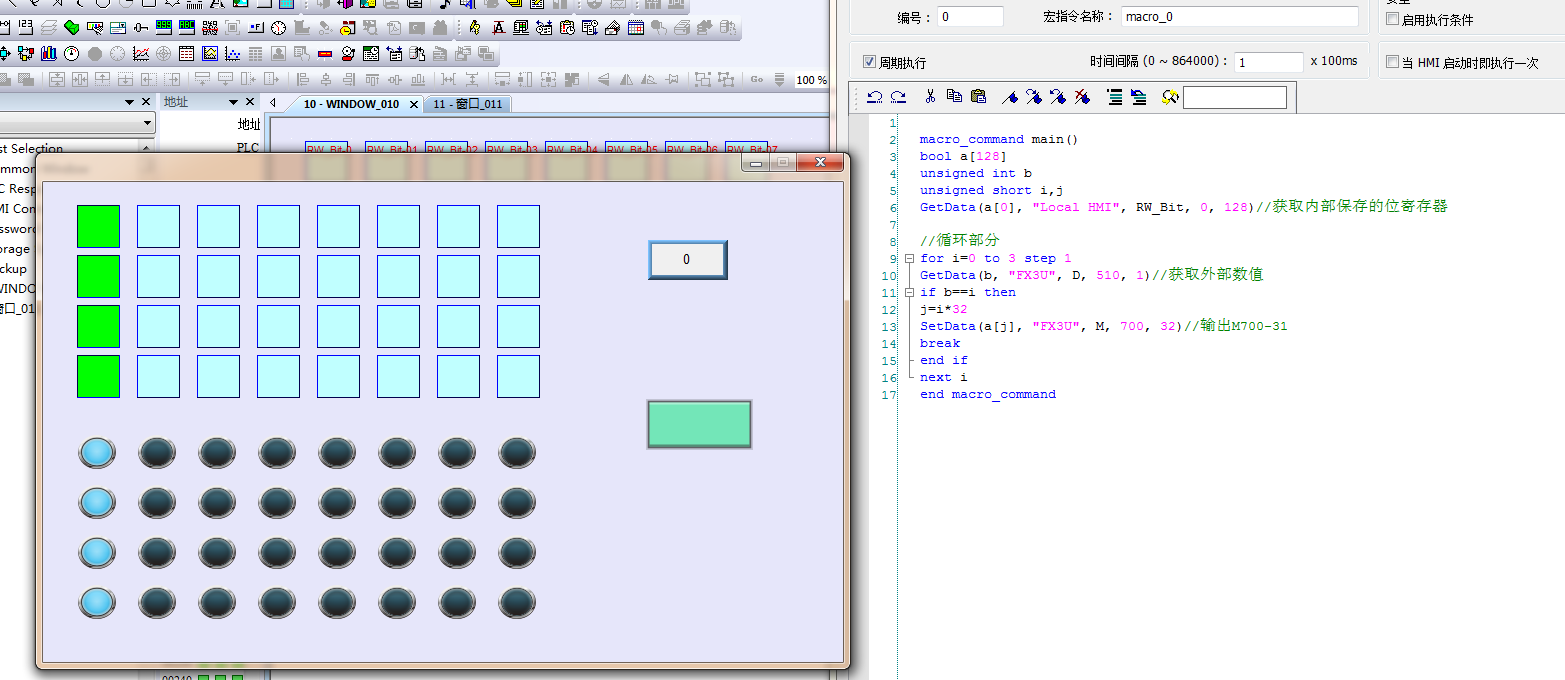Uncheck the 周期执行 periodic execution checkbox

[x=869, y=62]
